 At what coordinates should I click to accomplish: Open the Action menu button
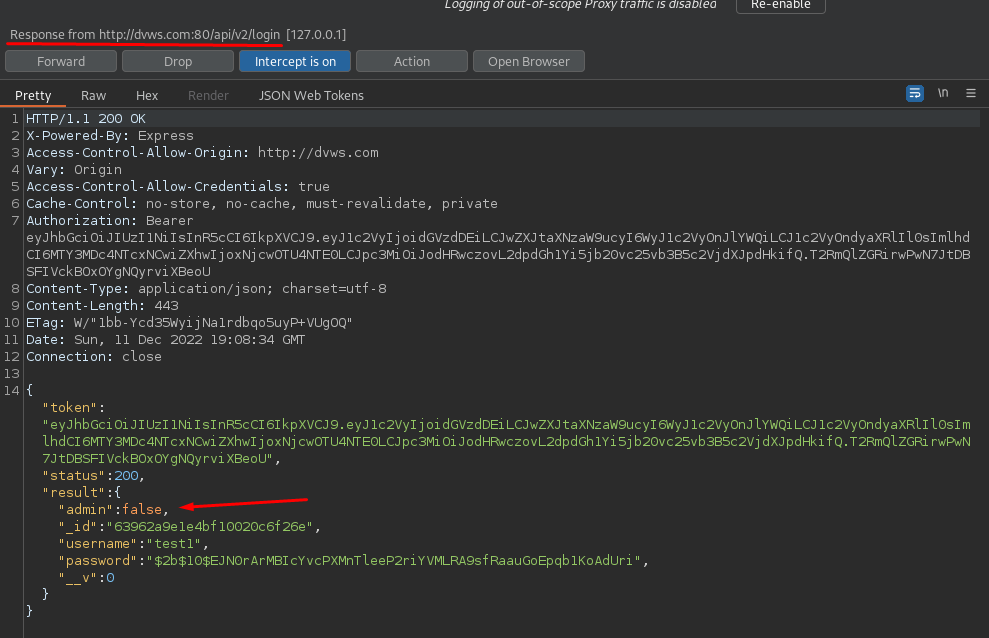(x=412, y=61)
